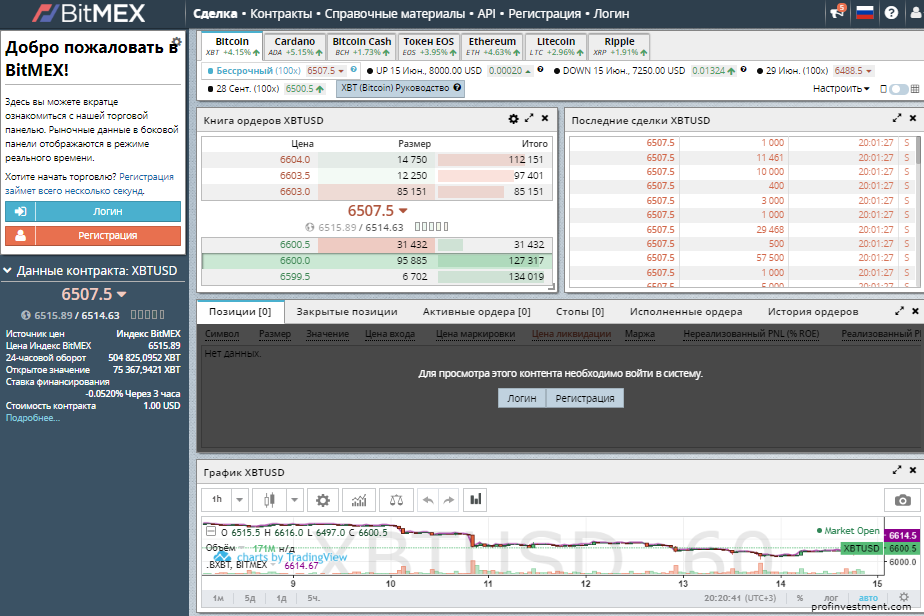The width and height of the screenshot is (924, 616).
Task: Open the chart indicators icon
Action: 359,500
